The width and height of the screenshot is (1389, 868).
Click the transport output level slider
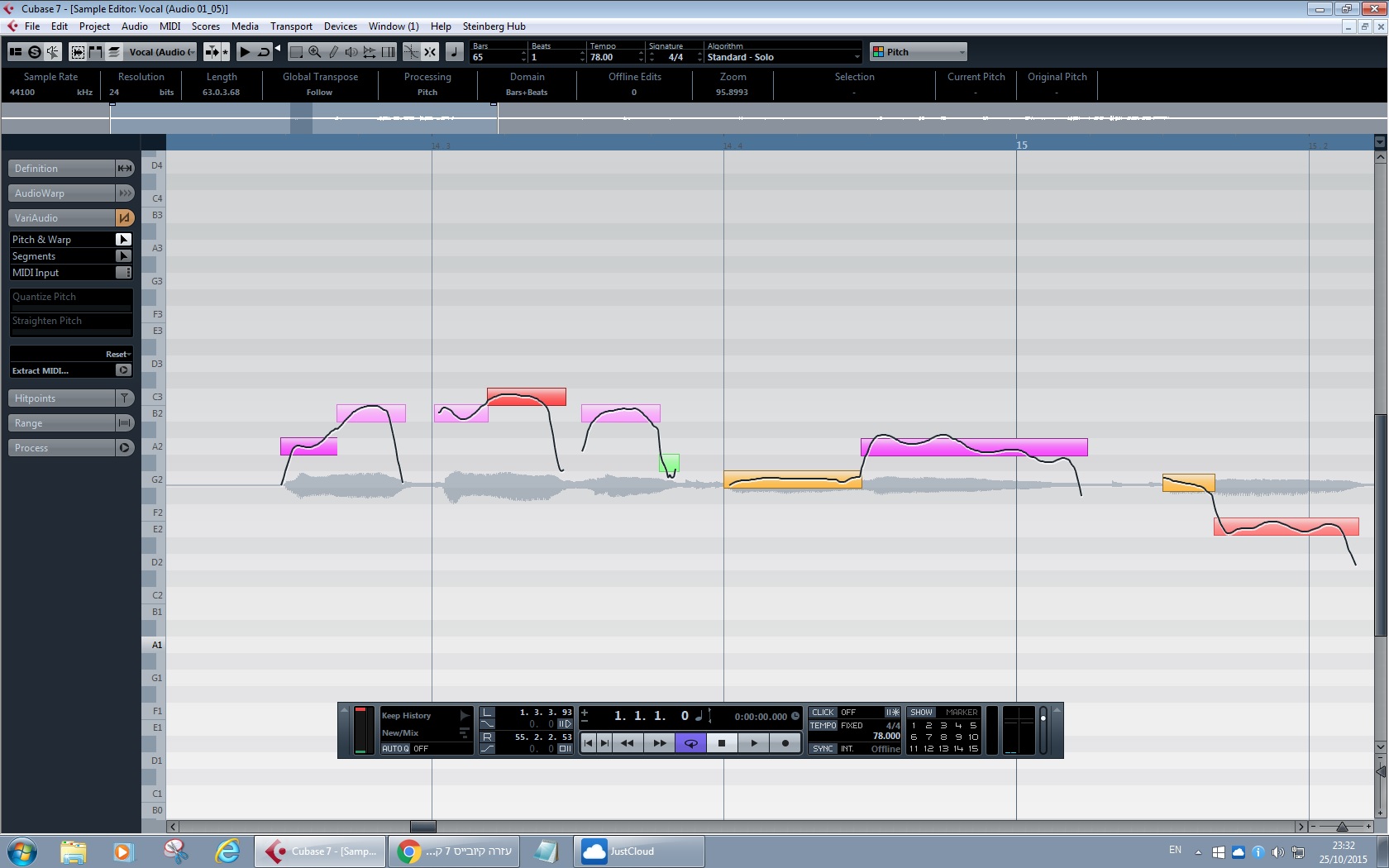1043,730
